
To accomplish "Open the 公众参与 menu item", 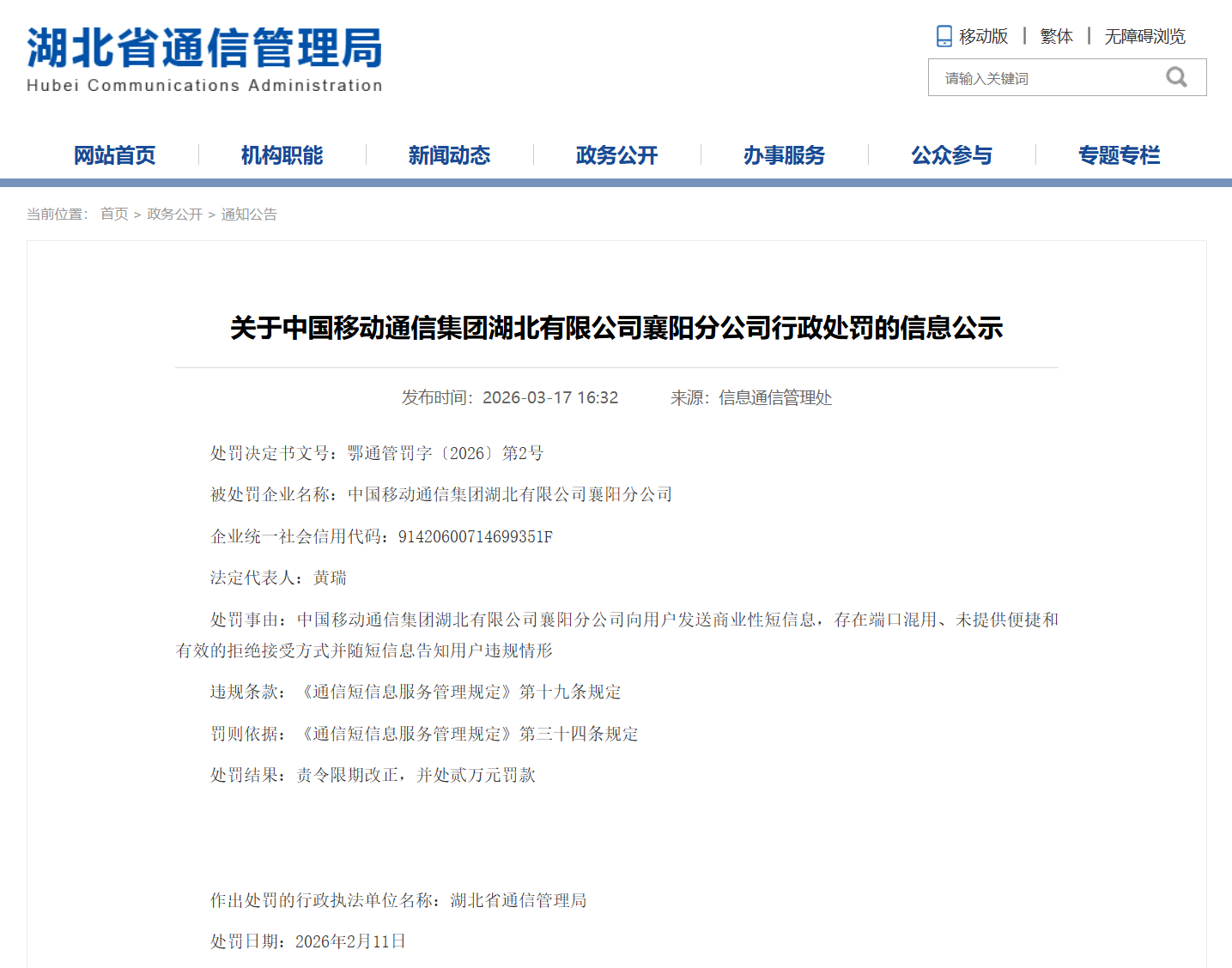I will [x=951, y=155].
